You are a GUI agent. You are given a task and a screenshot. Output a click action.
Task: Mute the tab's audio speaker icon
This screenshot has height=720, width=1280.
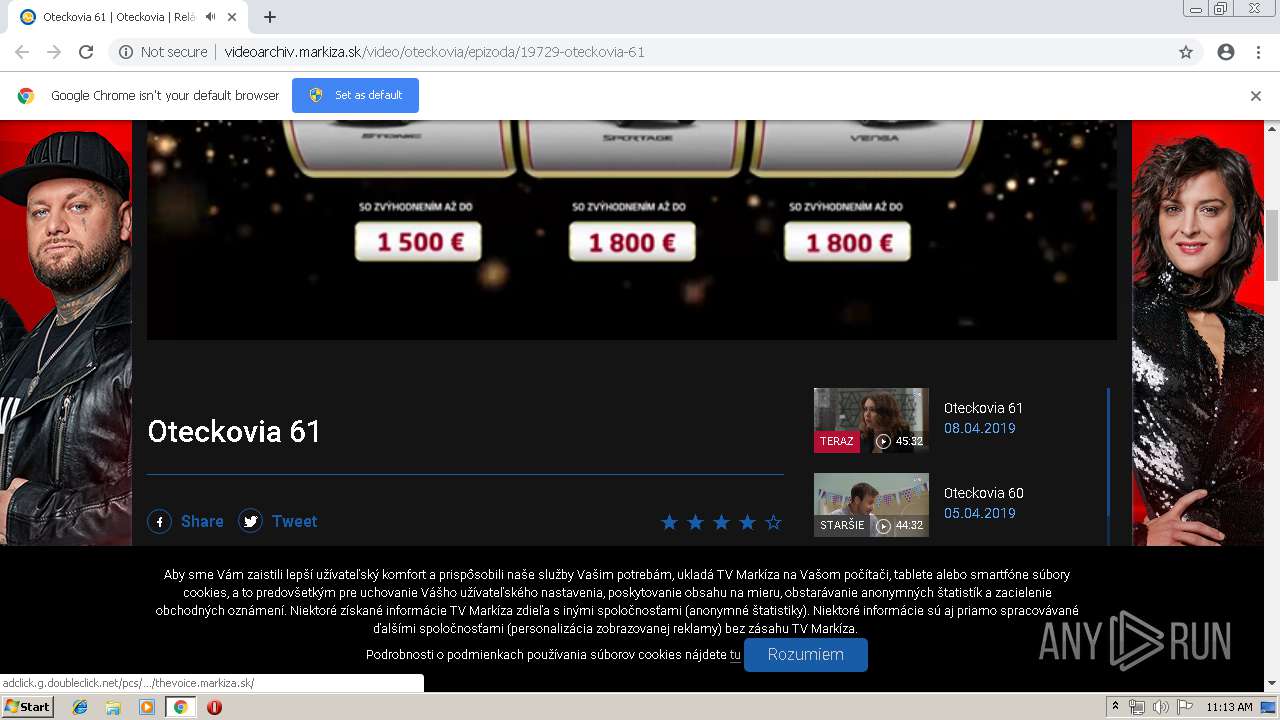(211, 17)
